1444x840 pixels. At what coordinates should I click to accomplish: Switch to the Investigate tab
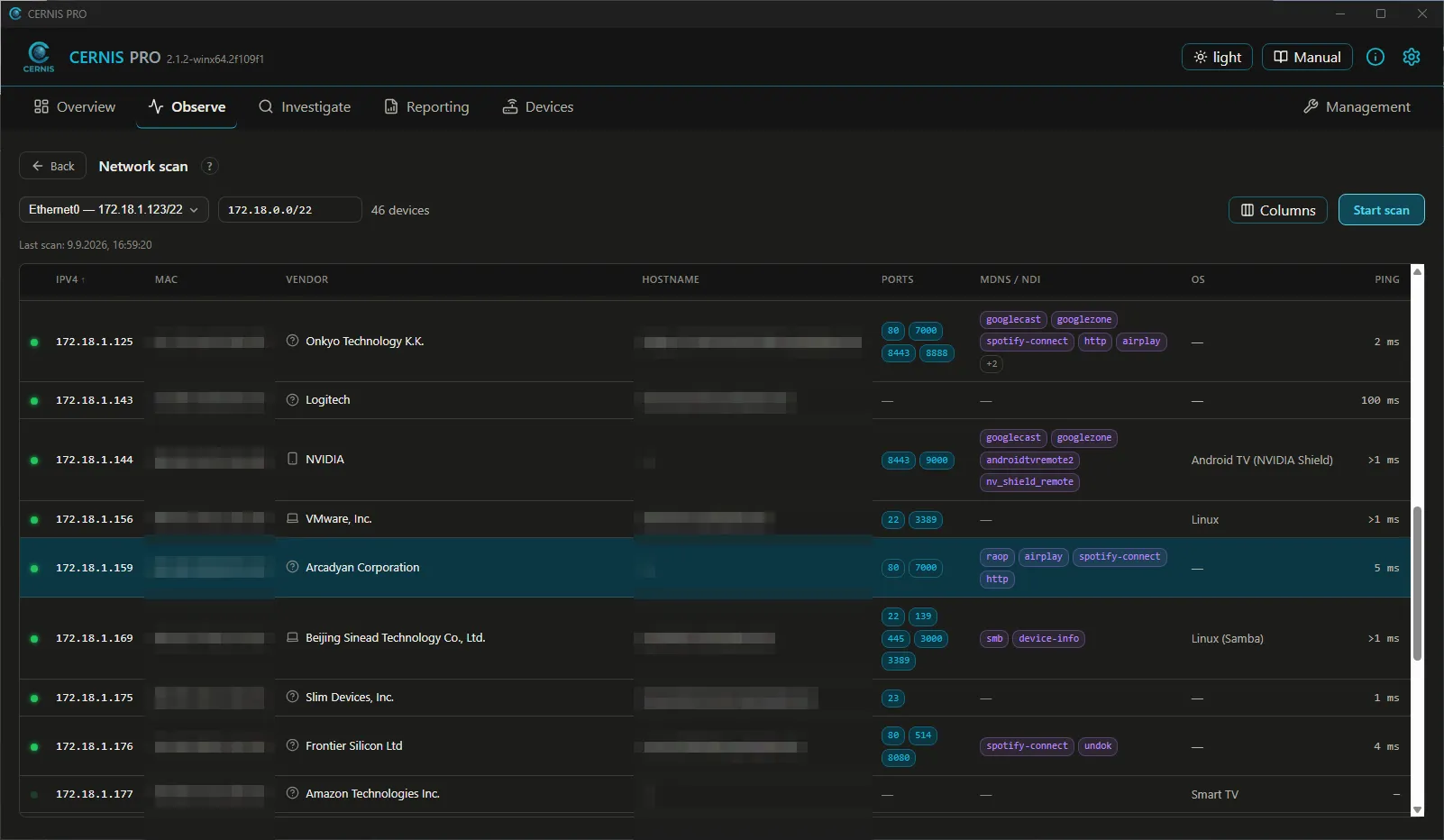[x=305, y=106]
